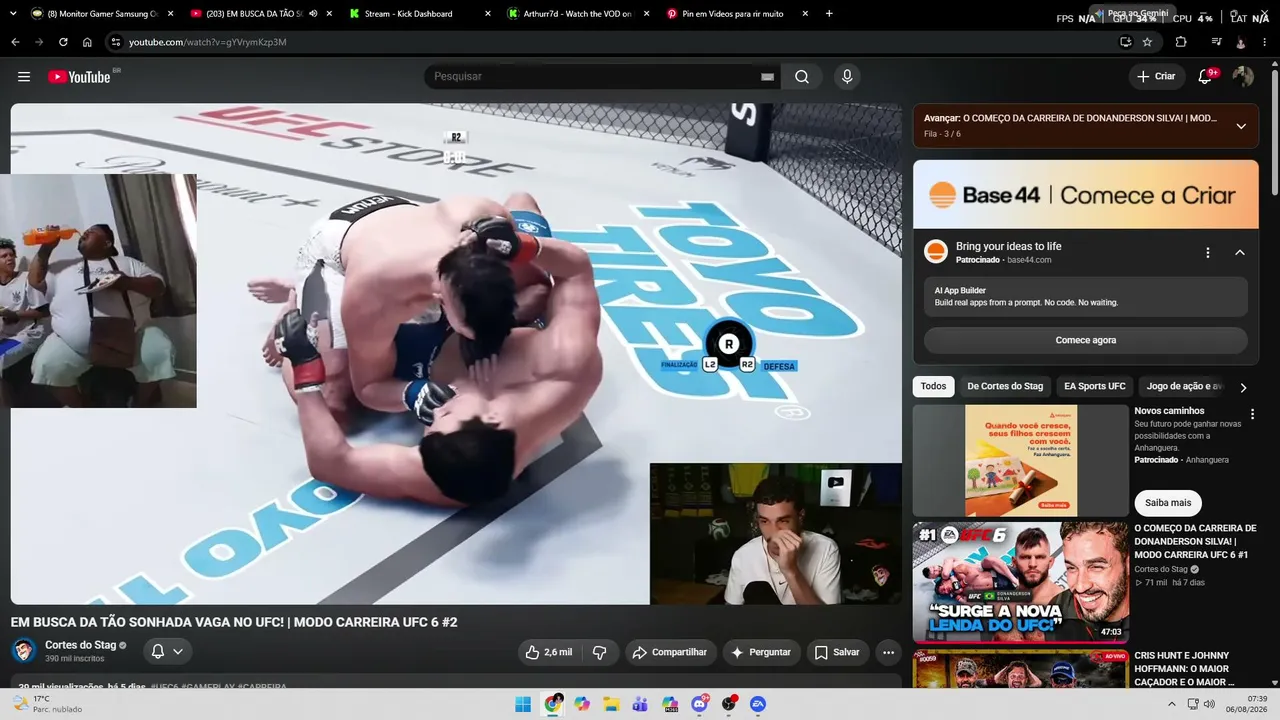
Task: Show next filter chips arrow
Action: click(1243, 387)
